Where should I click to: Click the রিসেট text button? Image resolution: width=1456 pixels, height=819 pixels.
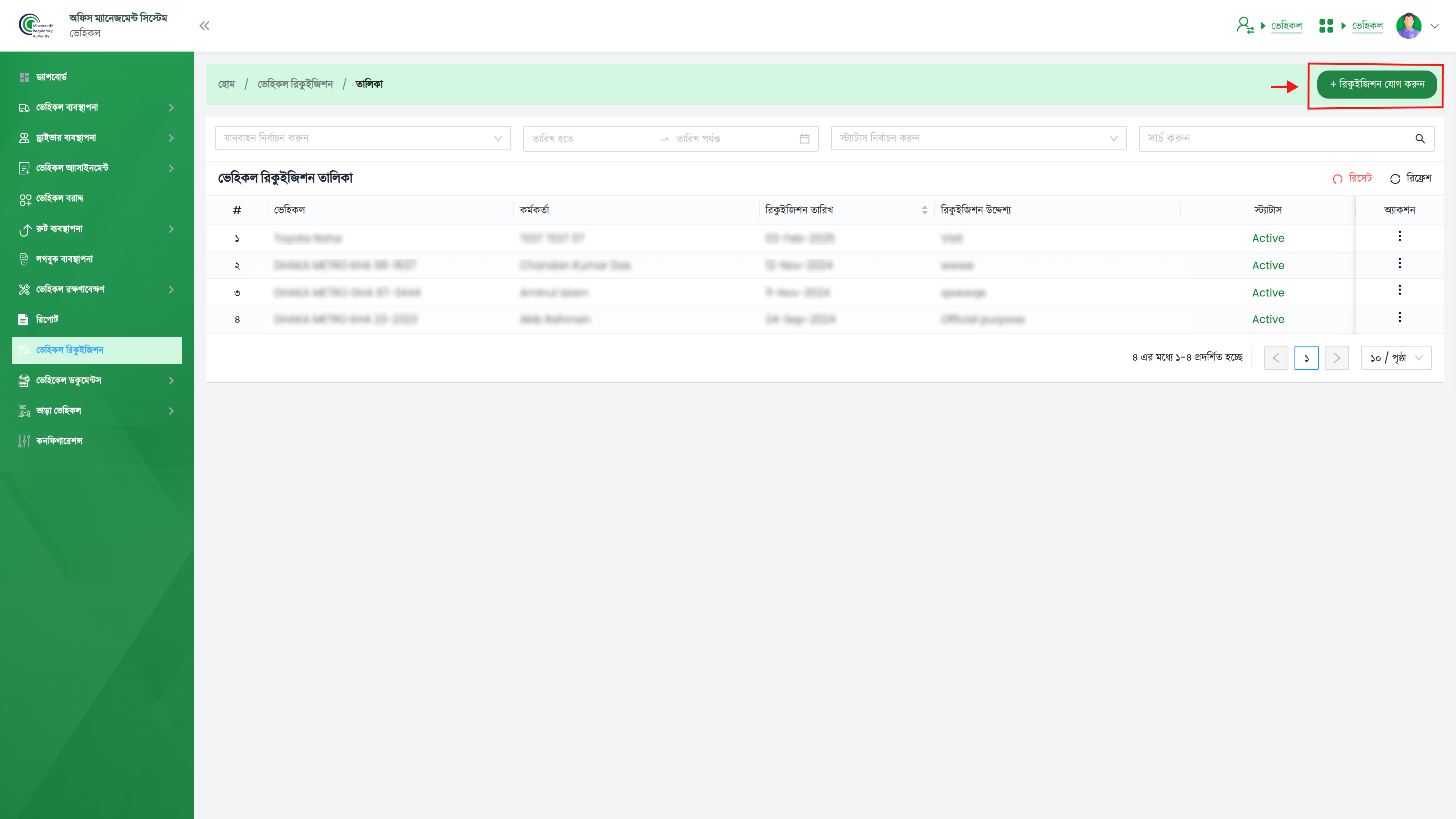point(1360,178)
